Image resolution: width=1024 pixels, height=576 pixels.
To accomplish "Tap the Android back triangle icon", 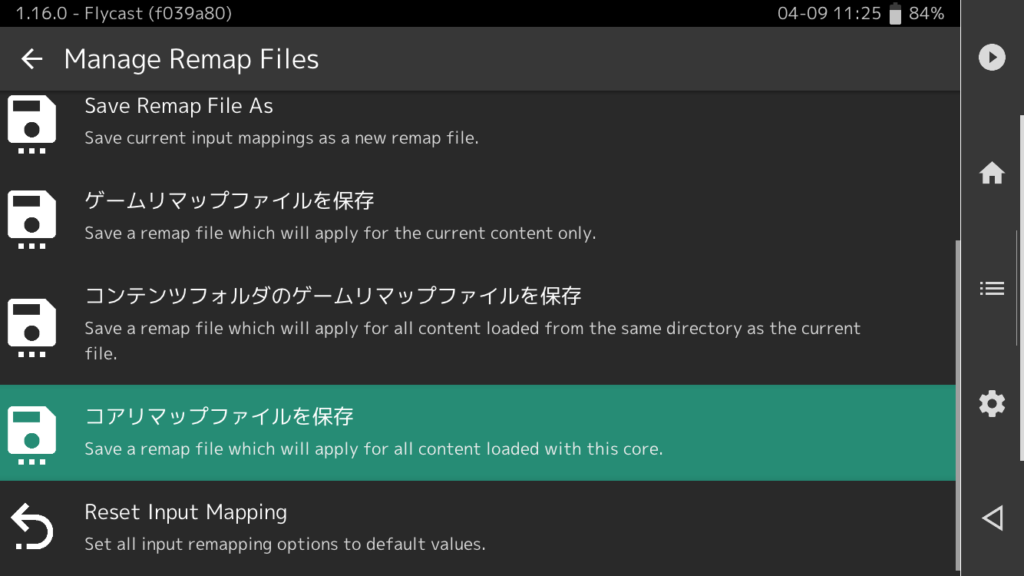I will point(993,518).
